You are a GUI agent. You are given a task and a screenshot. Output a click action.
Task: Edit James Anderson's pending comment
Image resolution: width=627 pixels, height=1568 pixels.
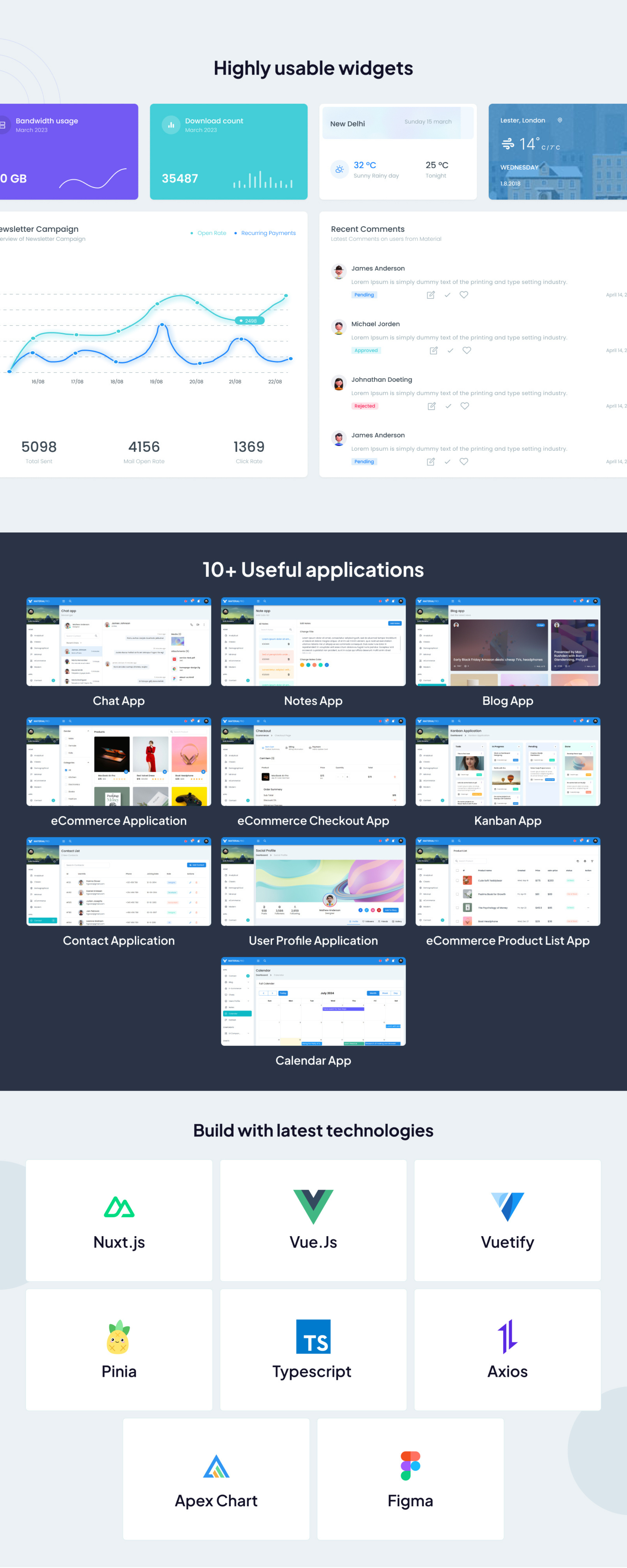[430, 295]
